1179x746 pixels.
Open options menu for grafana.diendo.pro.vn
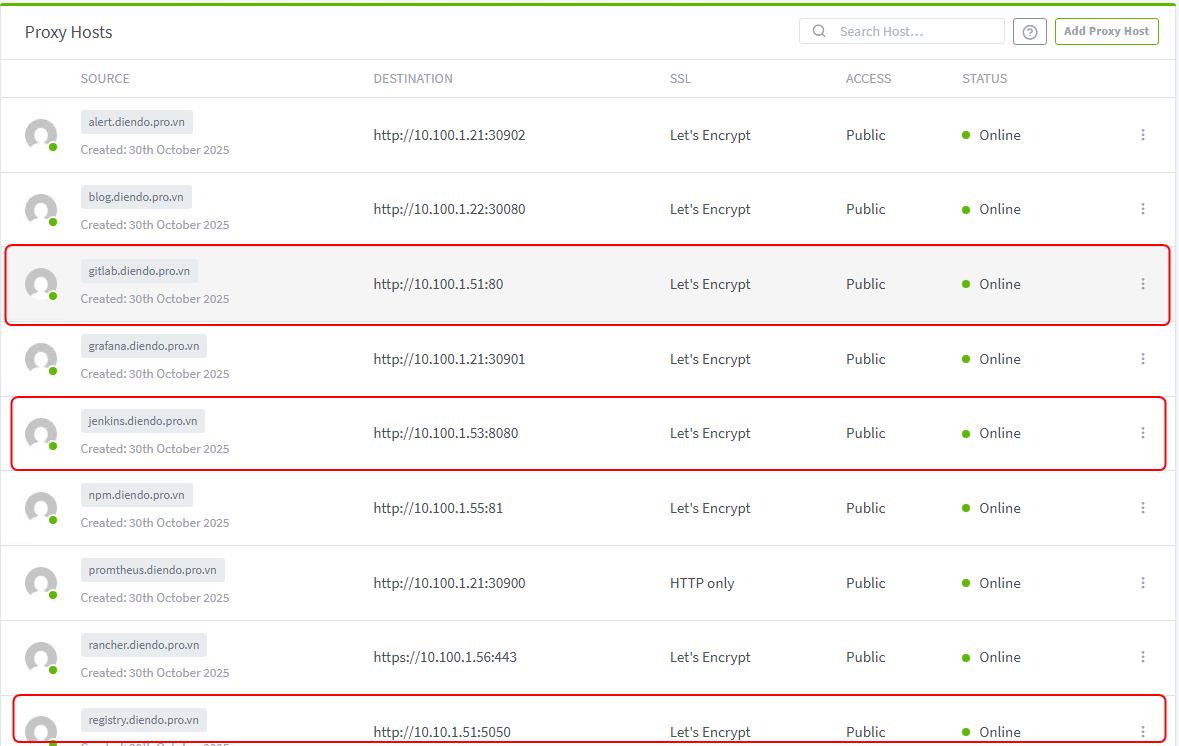coord(1143,359)
